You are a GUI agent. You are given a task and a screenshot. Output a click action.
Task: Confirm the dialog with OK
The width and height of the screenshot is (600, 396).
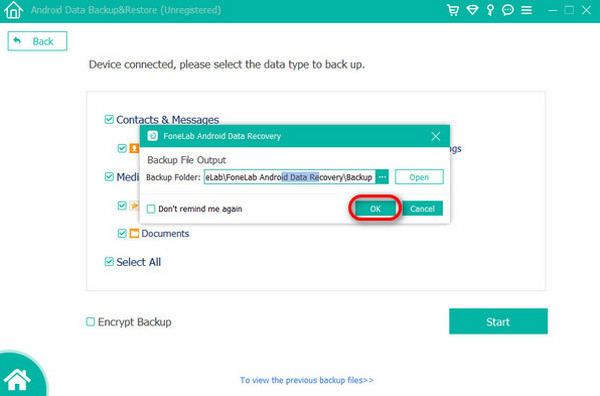point(375,209)
